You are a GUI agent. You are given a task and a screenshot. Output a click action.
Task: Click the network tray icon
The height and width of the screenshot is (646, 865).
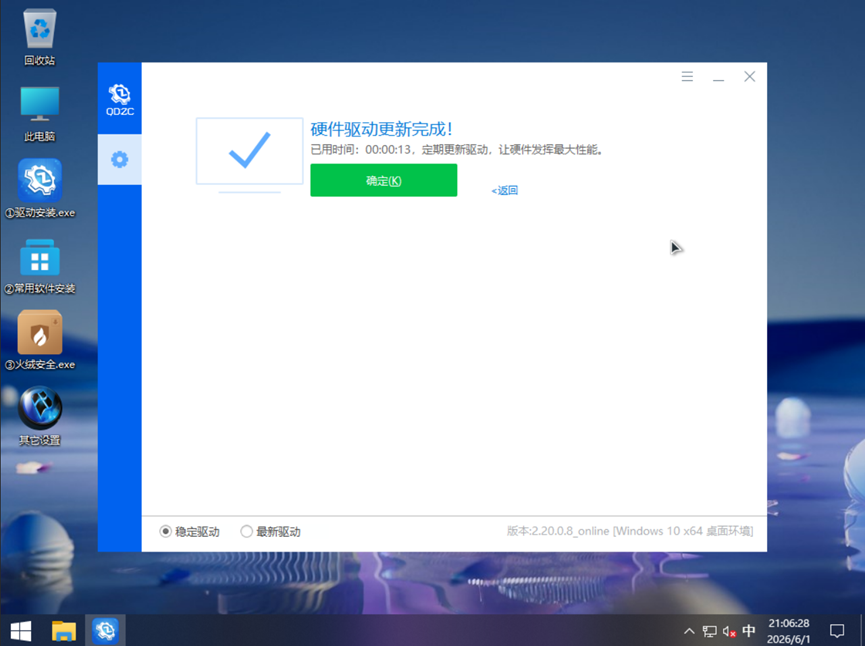[x=709, y=631]
